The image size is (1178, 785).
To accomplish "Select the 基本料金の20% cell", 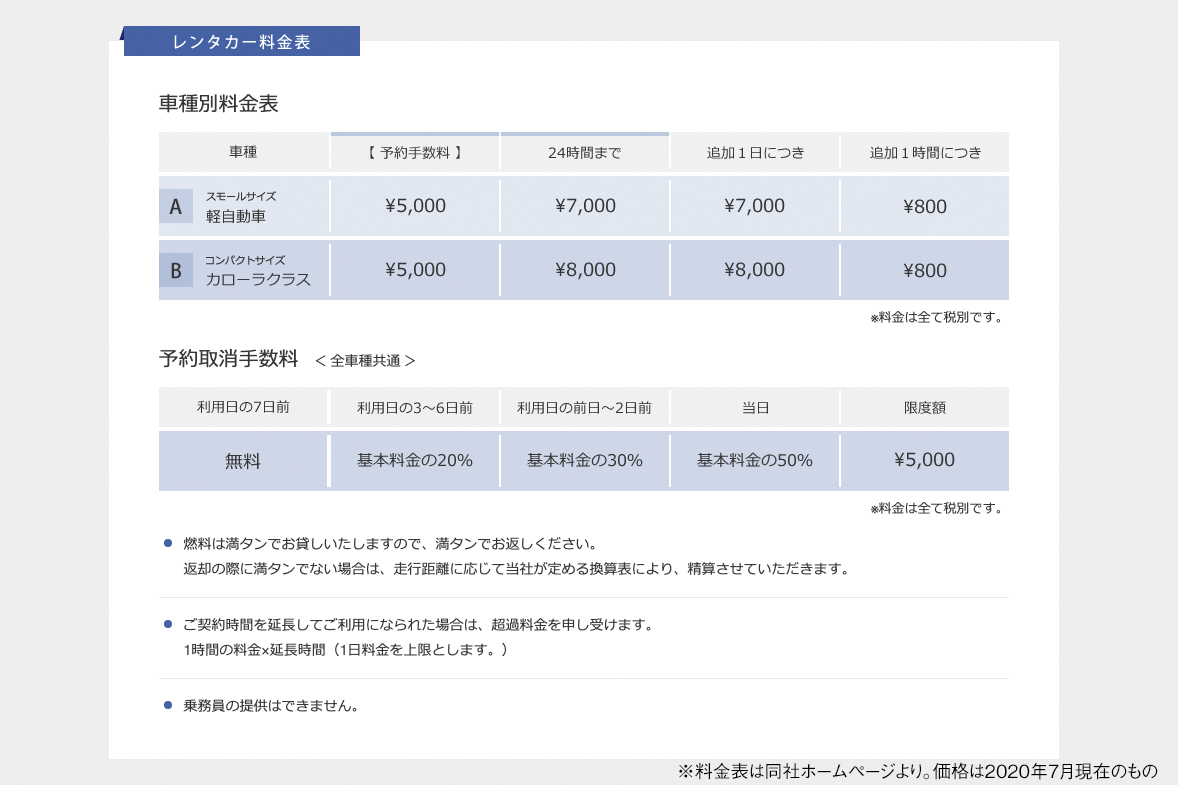I will [x=415, y=461].
